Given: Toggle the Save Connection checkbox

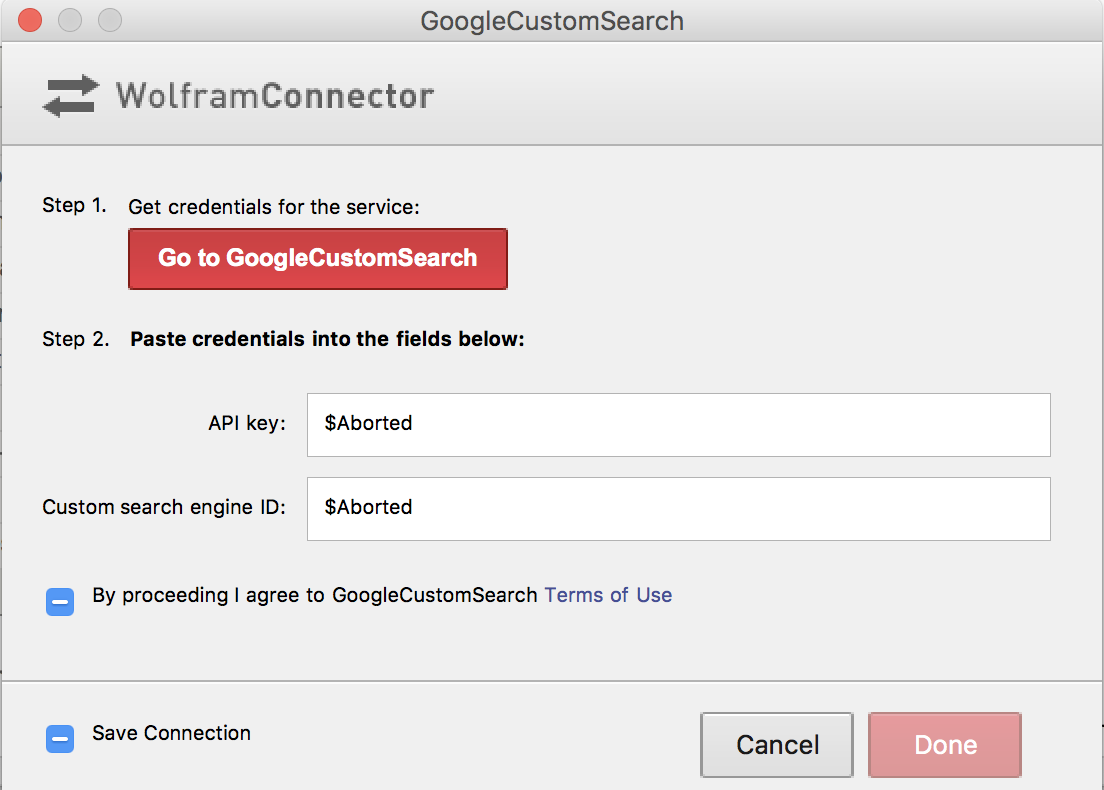Looking at the screenshot, I should (x=60, y=739).
